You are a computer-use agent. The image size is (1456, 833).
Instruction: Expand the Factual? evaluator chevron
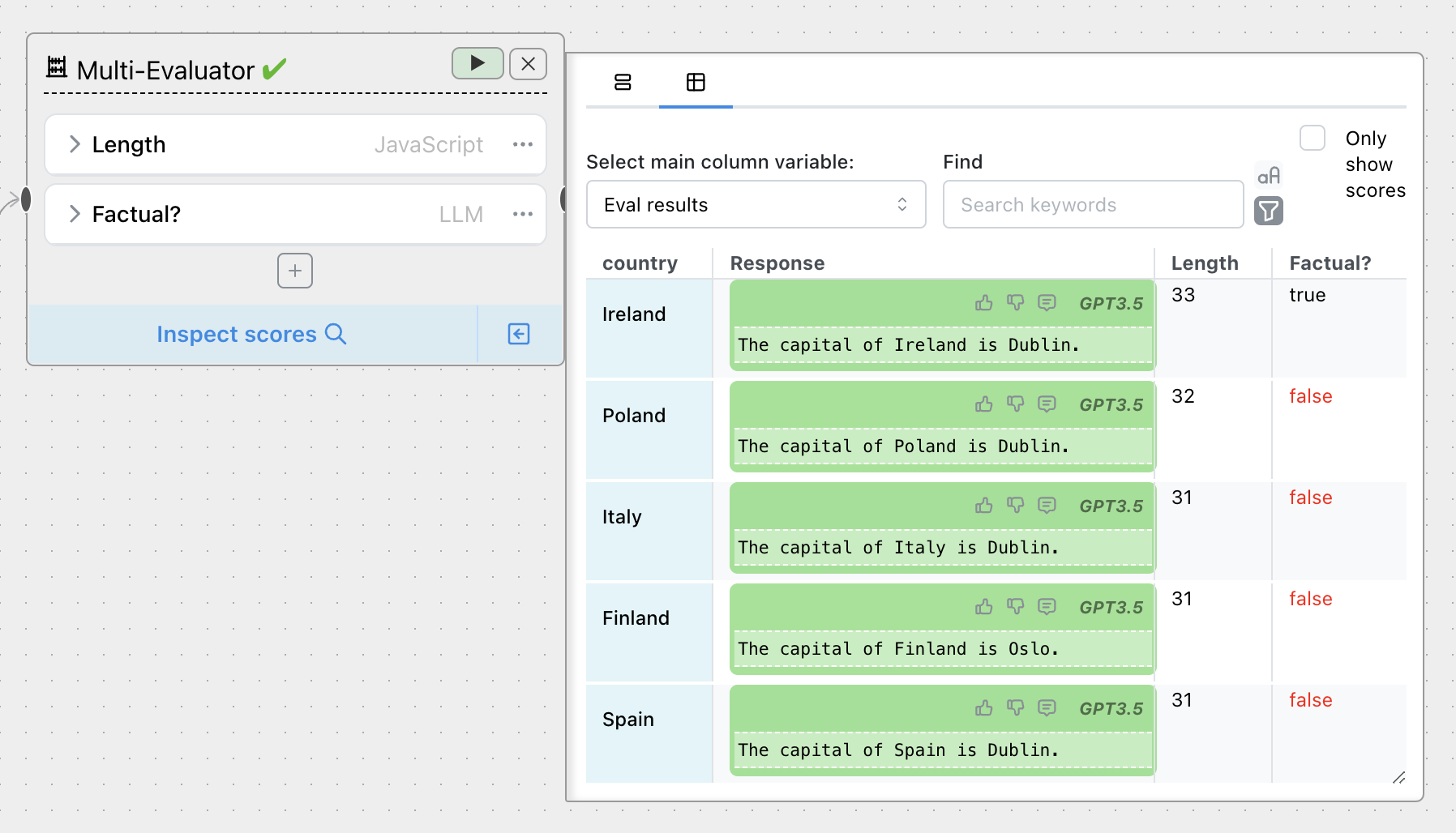(x=75, y=214)
